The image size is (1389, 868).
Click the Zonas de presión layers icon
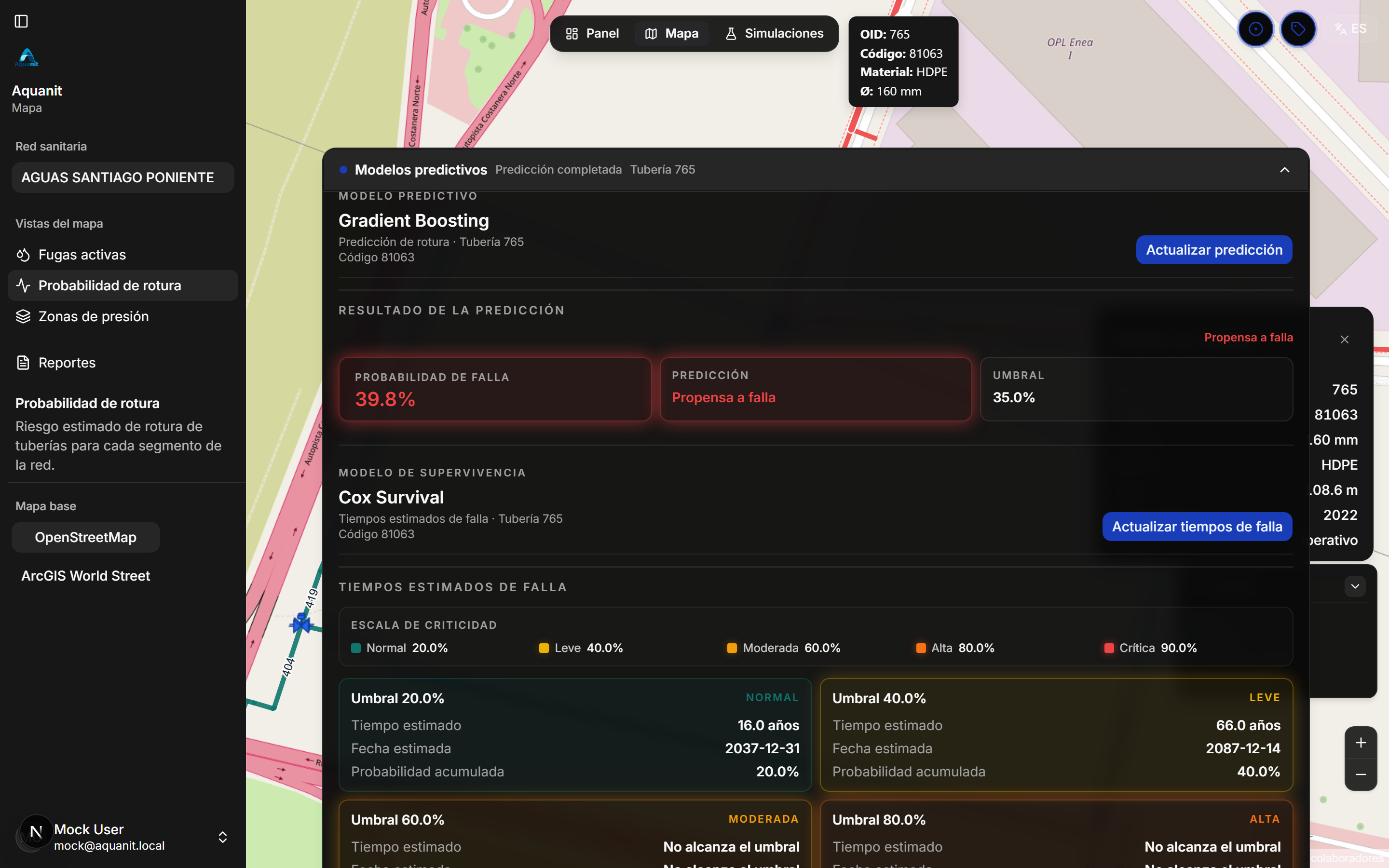click(23, 316)
